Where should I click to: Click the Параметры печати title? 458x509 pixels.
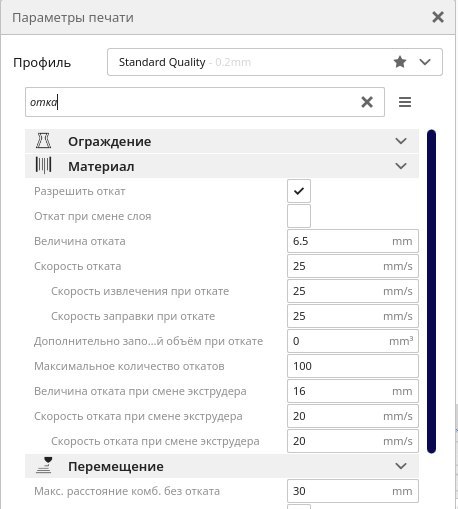click(x=73, y=18)
